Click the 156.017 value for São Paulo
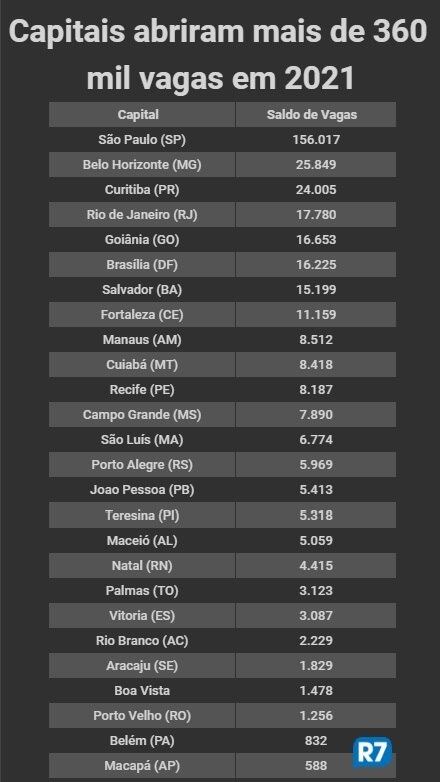The image size is (440, 782). [x=316, y=140]
